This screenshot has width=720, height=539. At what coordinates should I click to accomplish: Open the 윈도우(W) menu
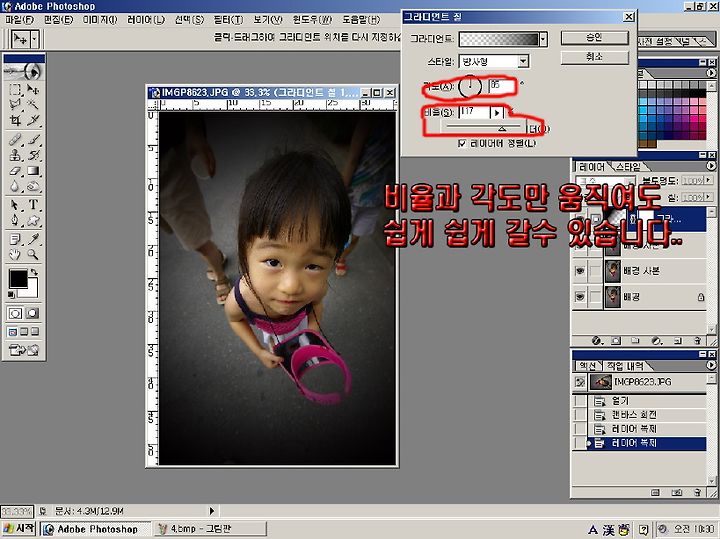click(312, 20)
